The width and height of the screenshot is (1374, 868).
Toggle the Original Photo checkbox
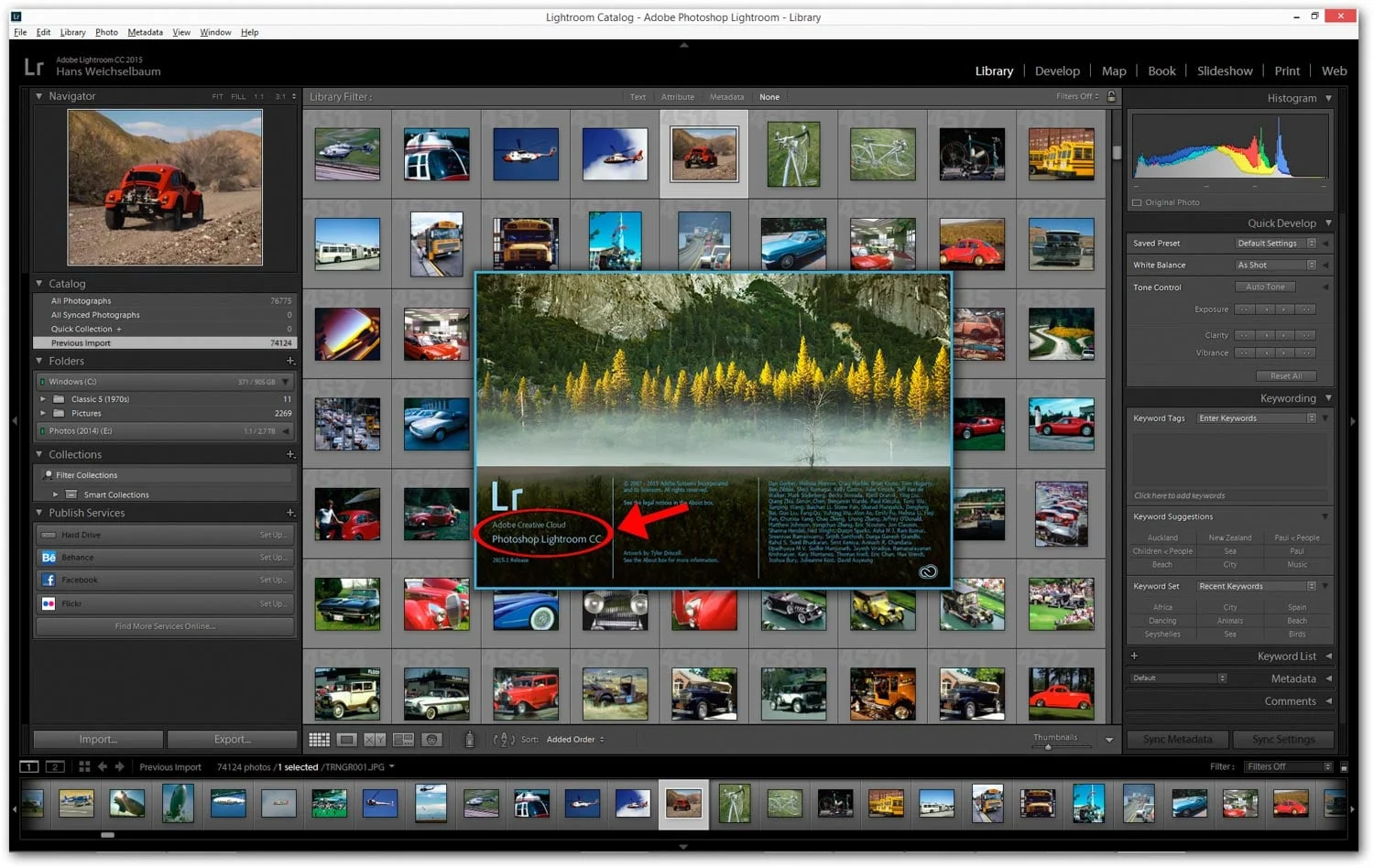point(1137,202)
